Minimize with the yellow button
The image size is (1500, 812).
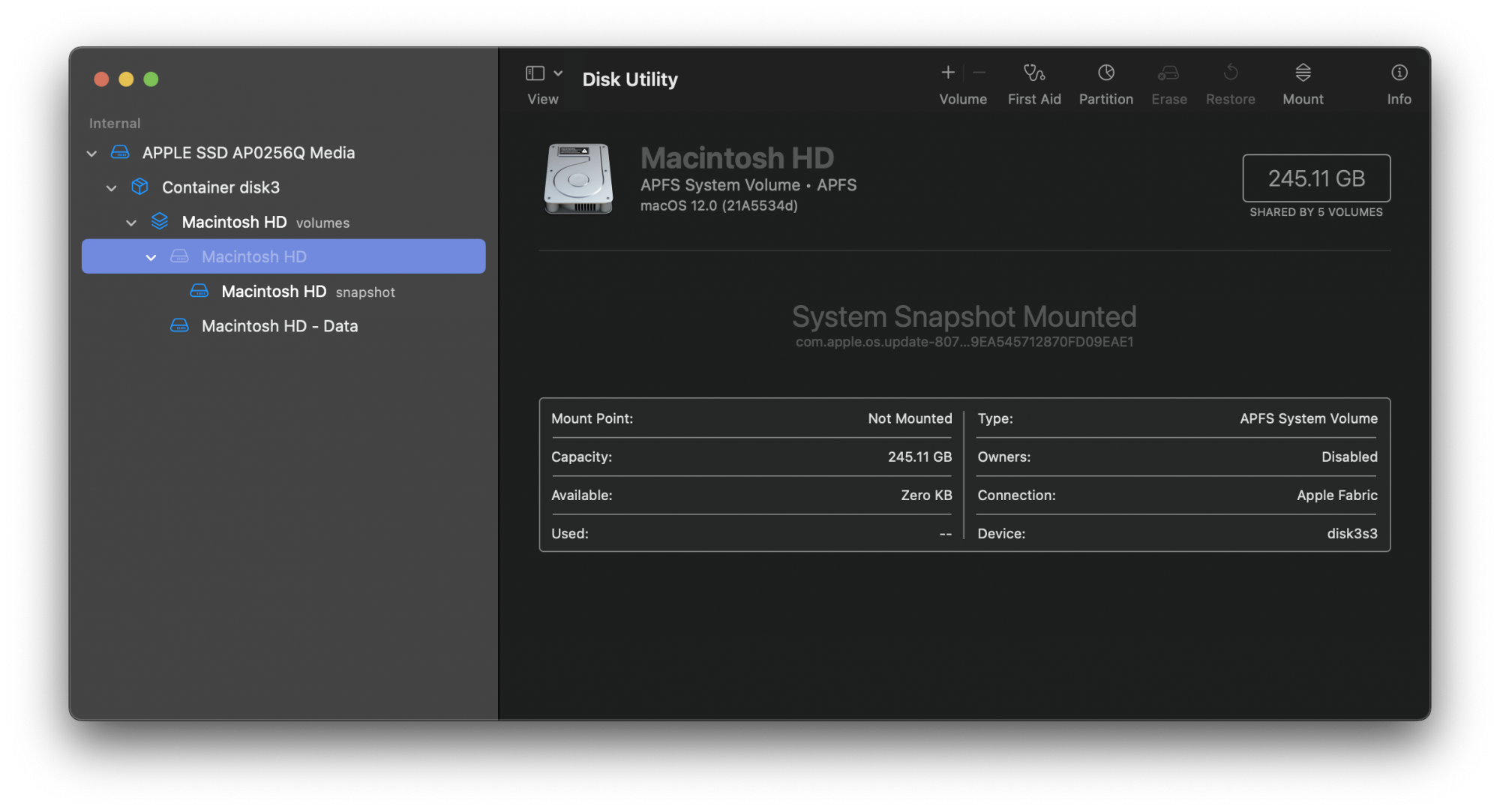point(126,79)
